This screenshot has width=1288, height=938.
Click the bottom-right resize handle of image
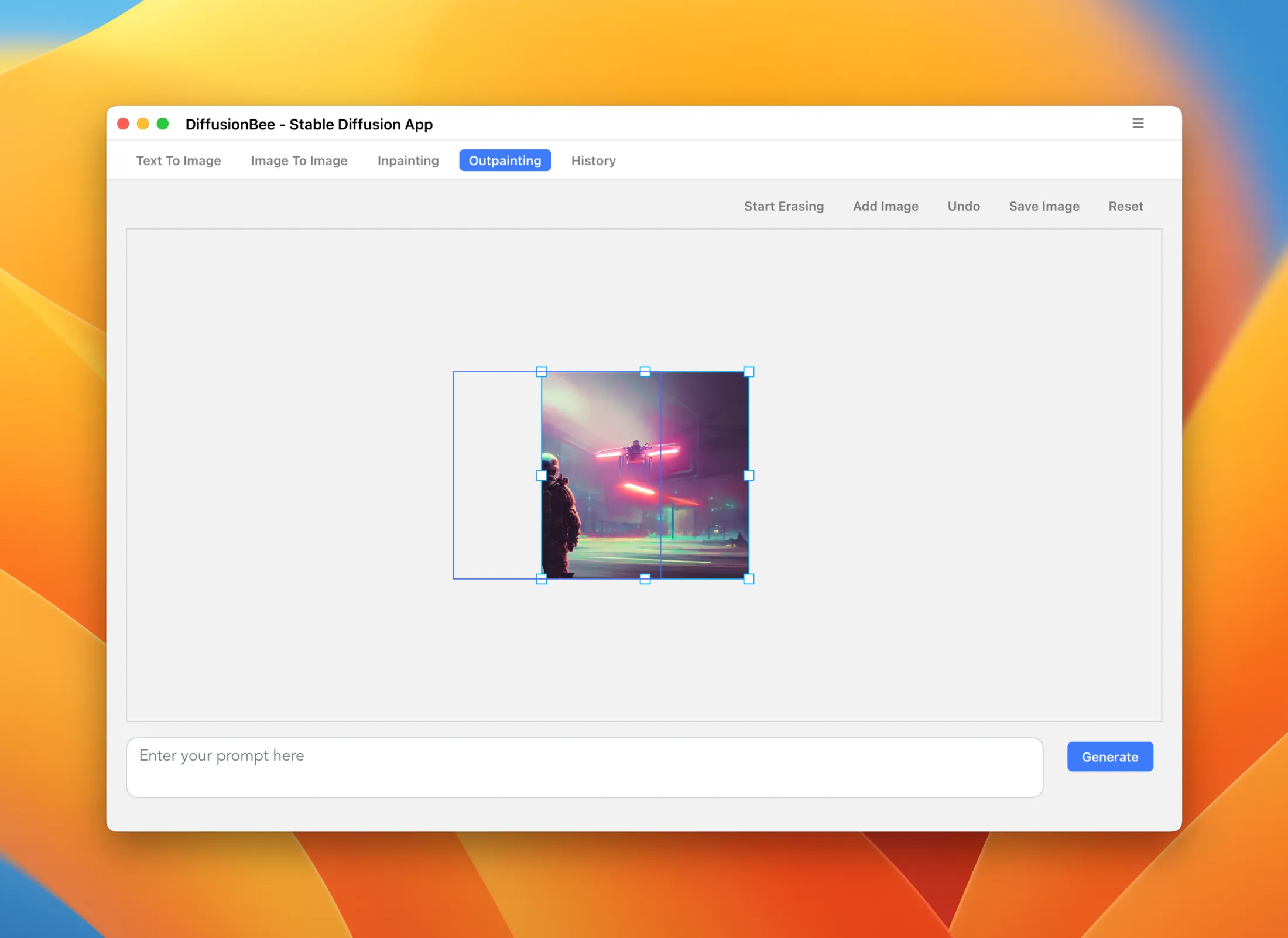click(749, 579)
